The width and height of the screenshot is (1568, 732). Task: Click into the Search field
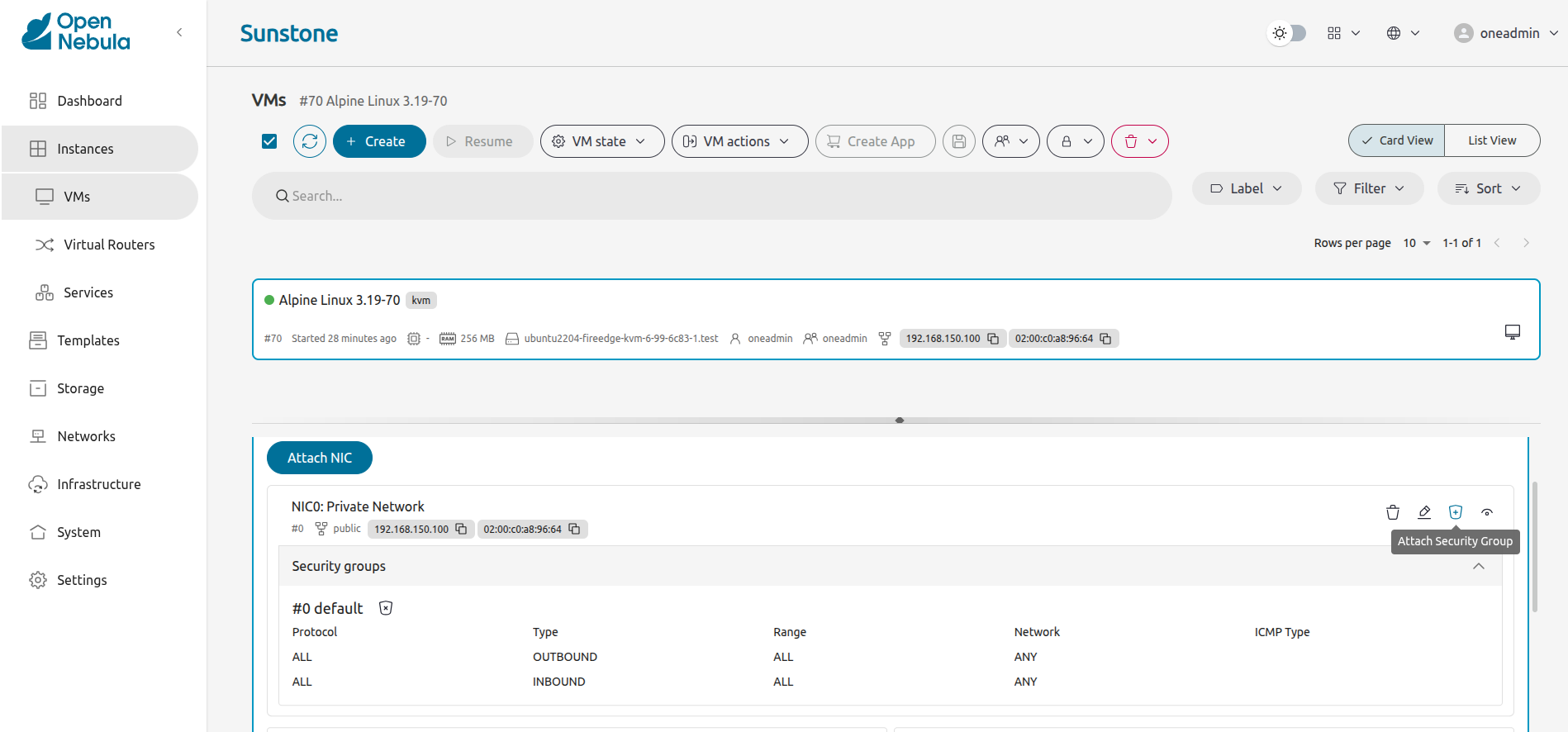pyautogui.click(x=710, y=196)
